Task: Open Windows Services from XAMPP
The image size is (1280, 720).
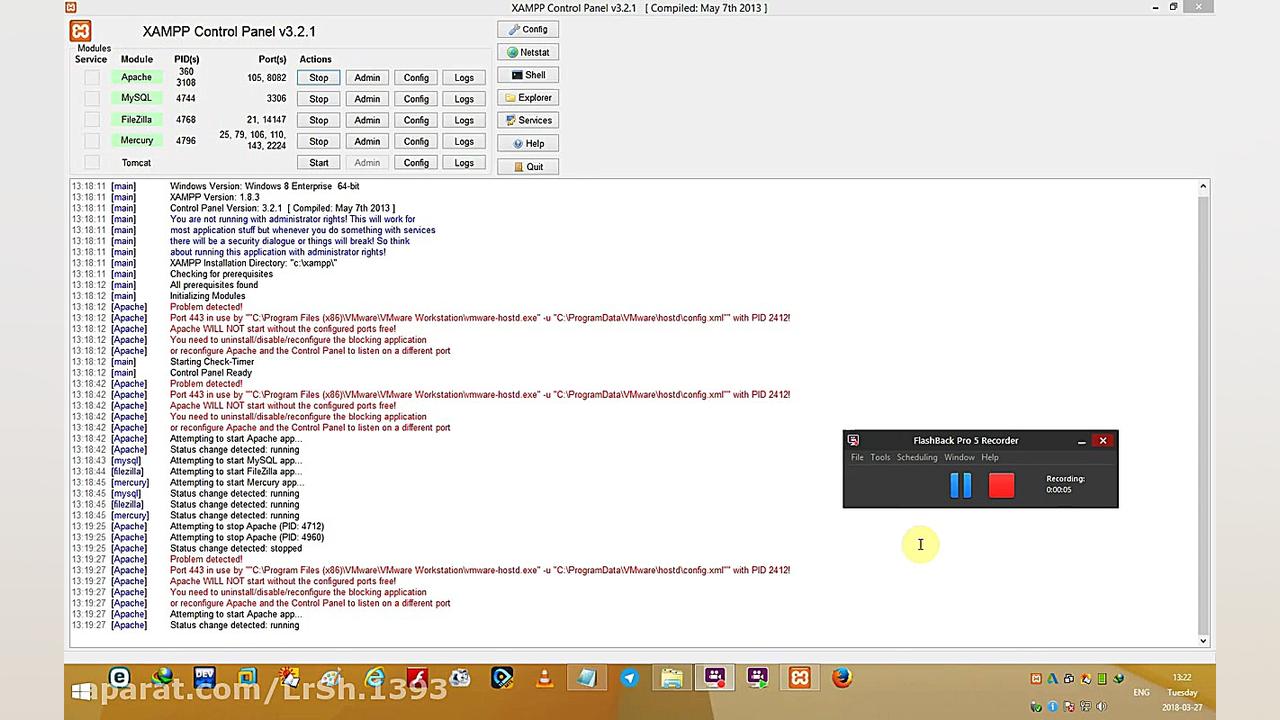Action: click(x=528, y=120)
